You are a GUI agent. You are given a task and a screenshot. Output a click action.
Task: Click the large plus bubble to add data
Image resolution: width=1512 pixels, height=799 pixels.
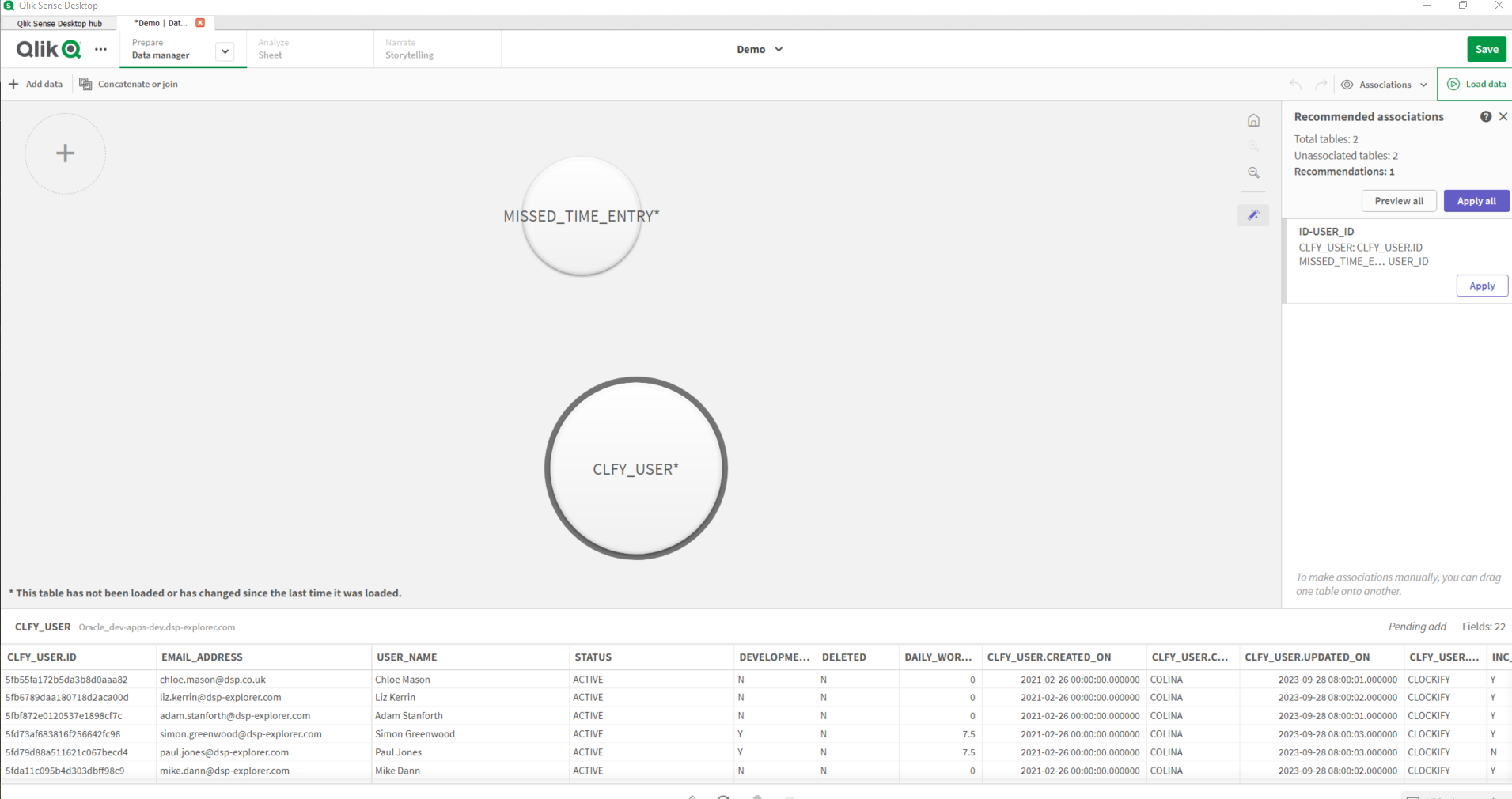[x=66, y=153]
